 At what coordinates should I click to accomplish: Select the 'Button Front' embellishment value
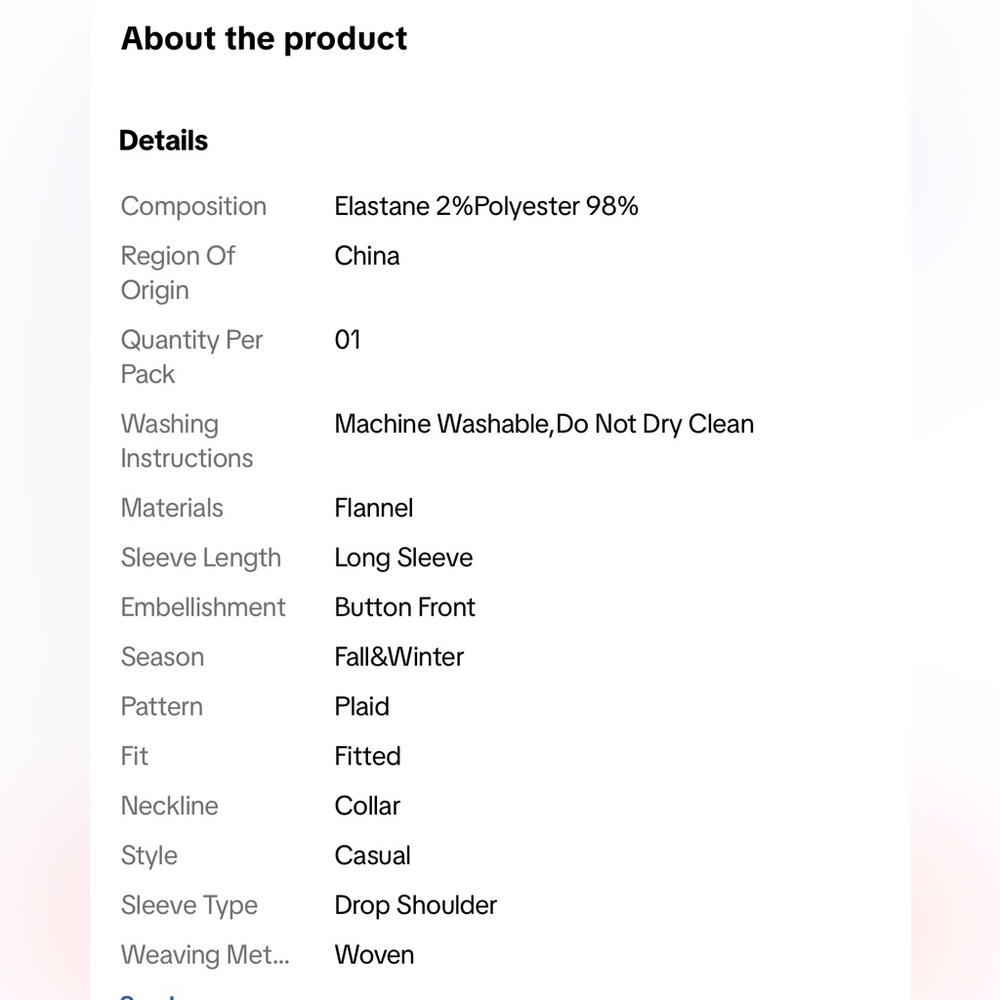(x=405, y=607)
